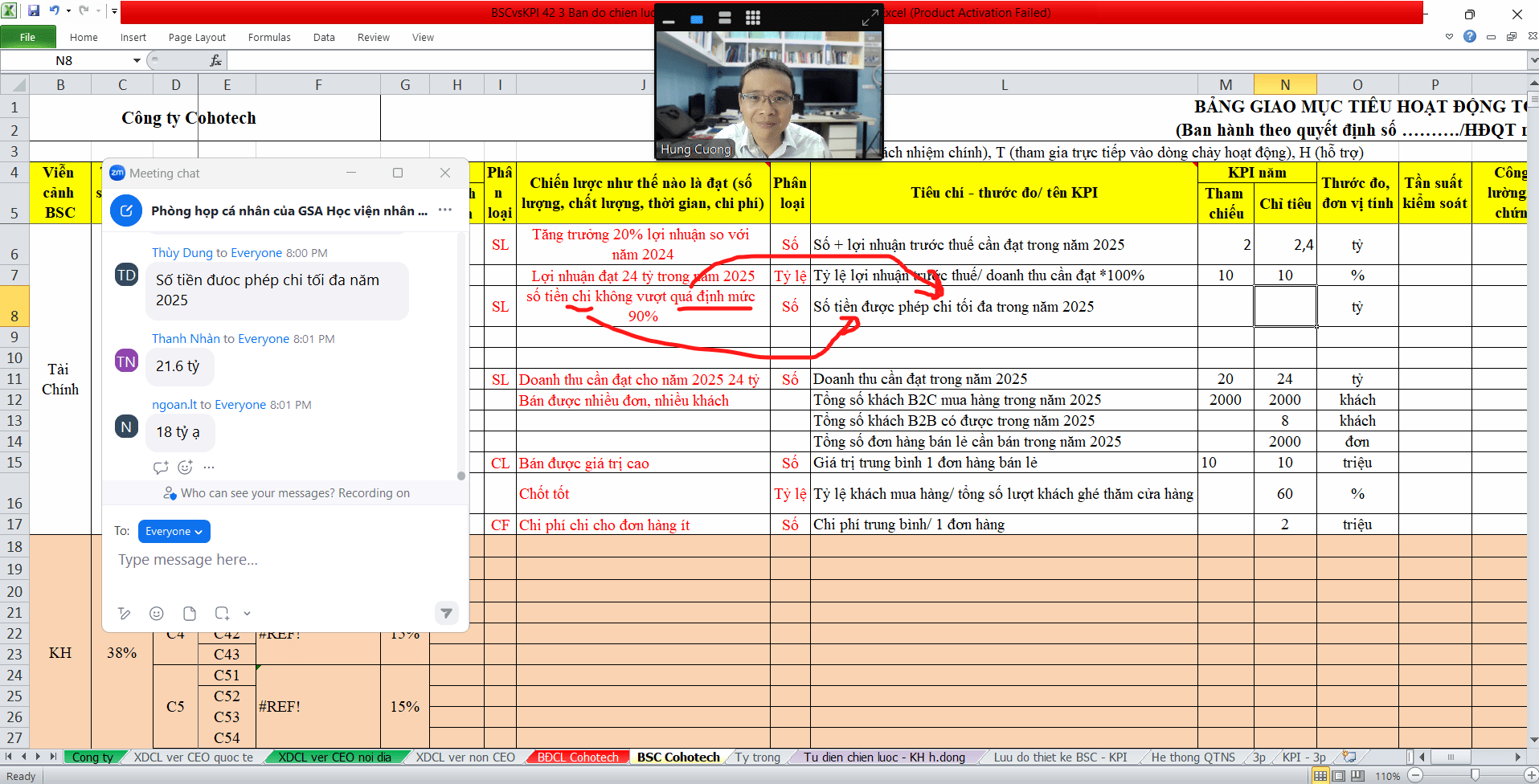Open the Formulas ribbon tab
Viewport: 1539px width, 784px height.
pyautogui.click(x=269, y=37)
